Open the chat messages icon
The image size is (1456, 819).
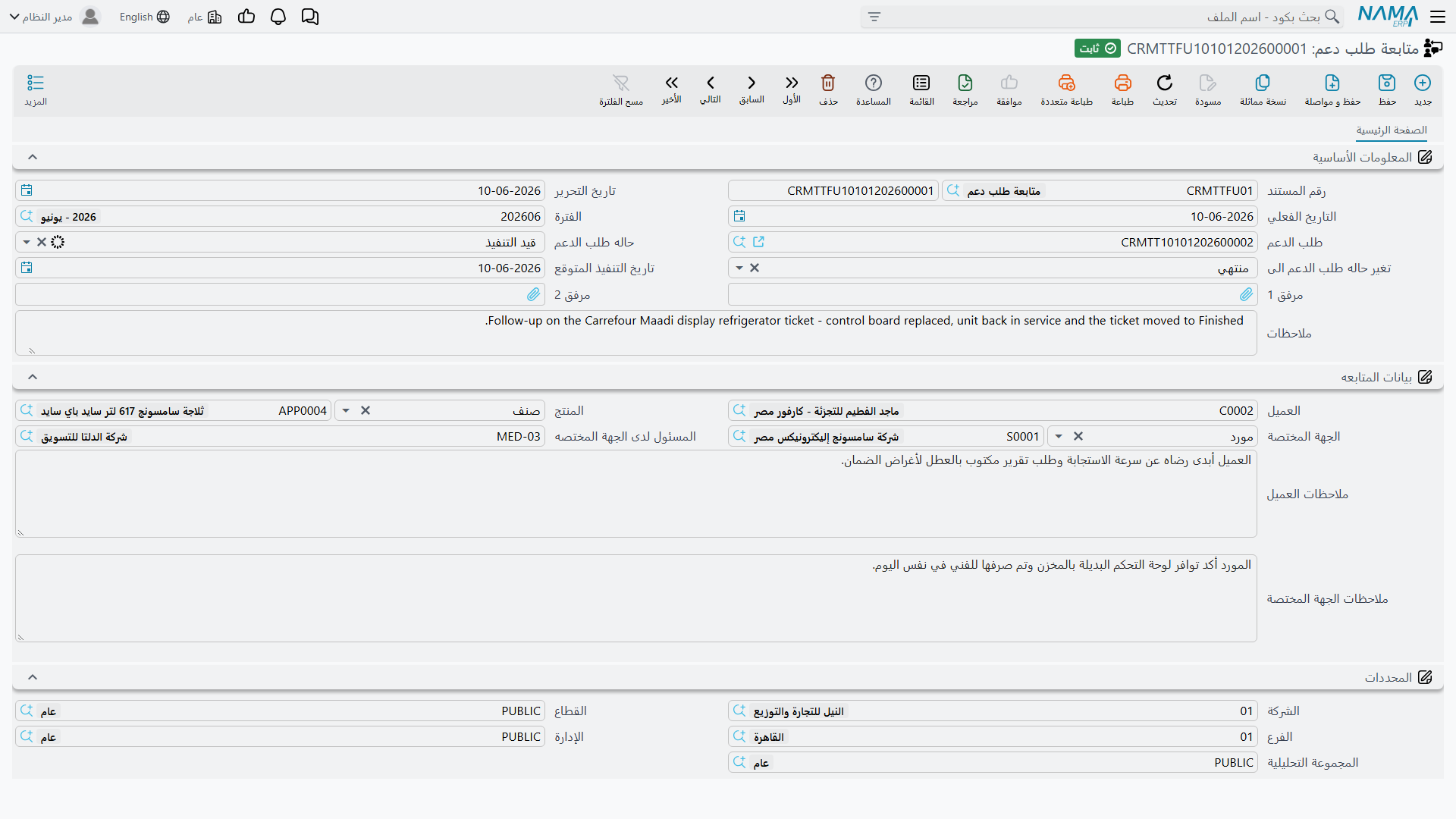310,17
